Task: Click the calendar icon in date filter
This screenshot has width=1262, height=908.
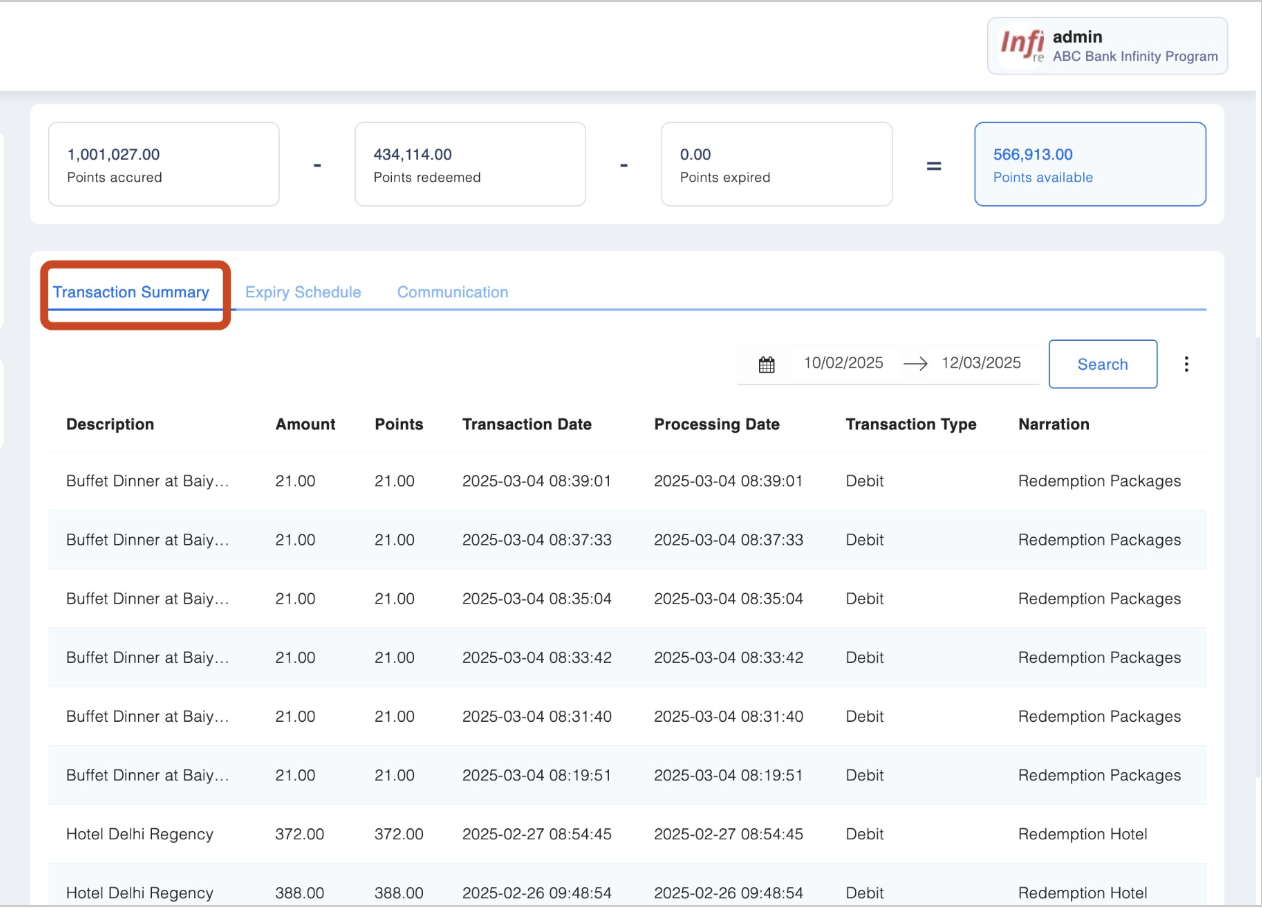Action: (x=766, y=365)
